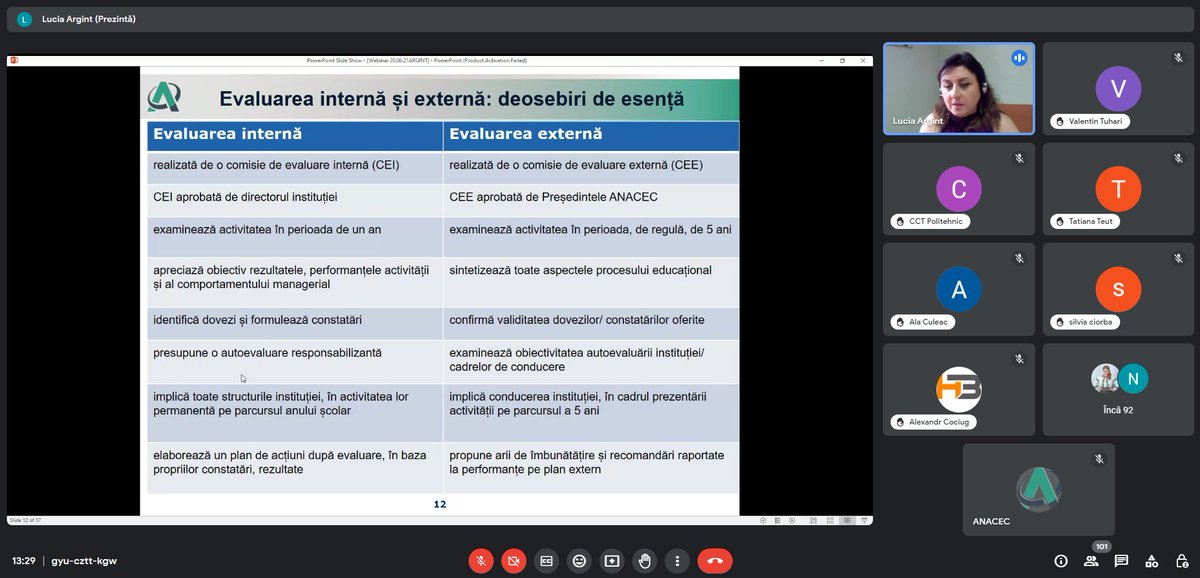Select the ANACEC self-view tile
Viewport: 1200px width, 578px height.
[1039, 490]
